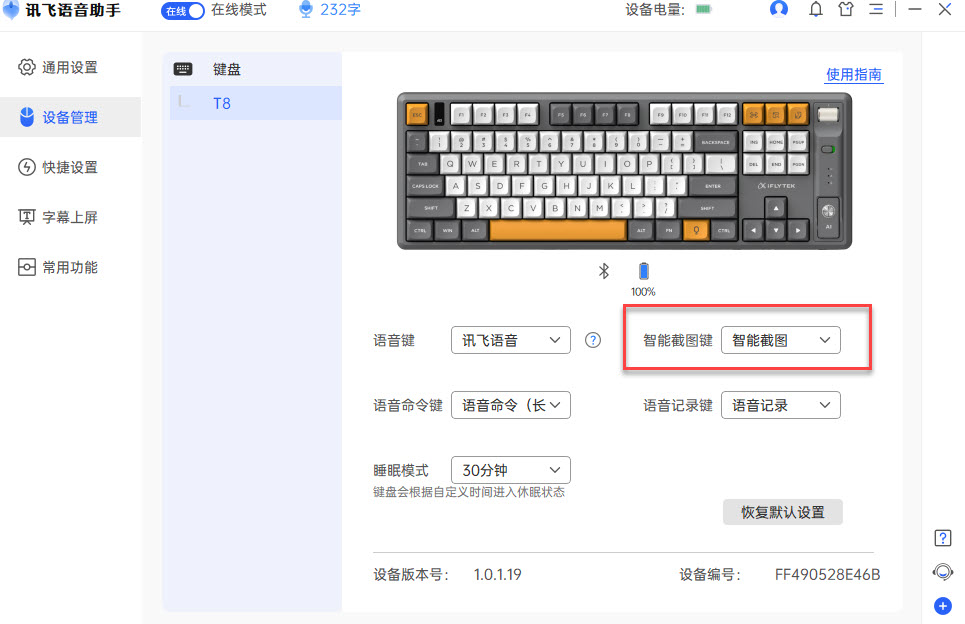Image resolution: width=965 pixels, height=624 pixels.
Task: Click the keyboard icon beside 键盘
Action: click(x=183, y=69)
